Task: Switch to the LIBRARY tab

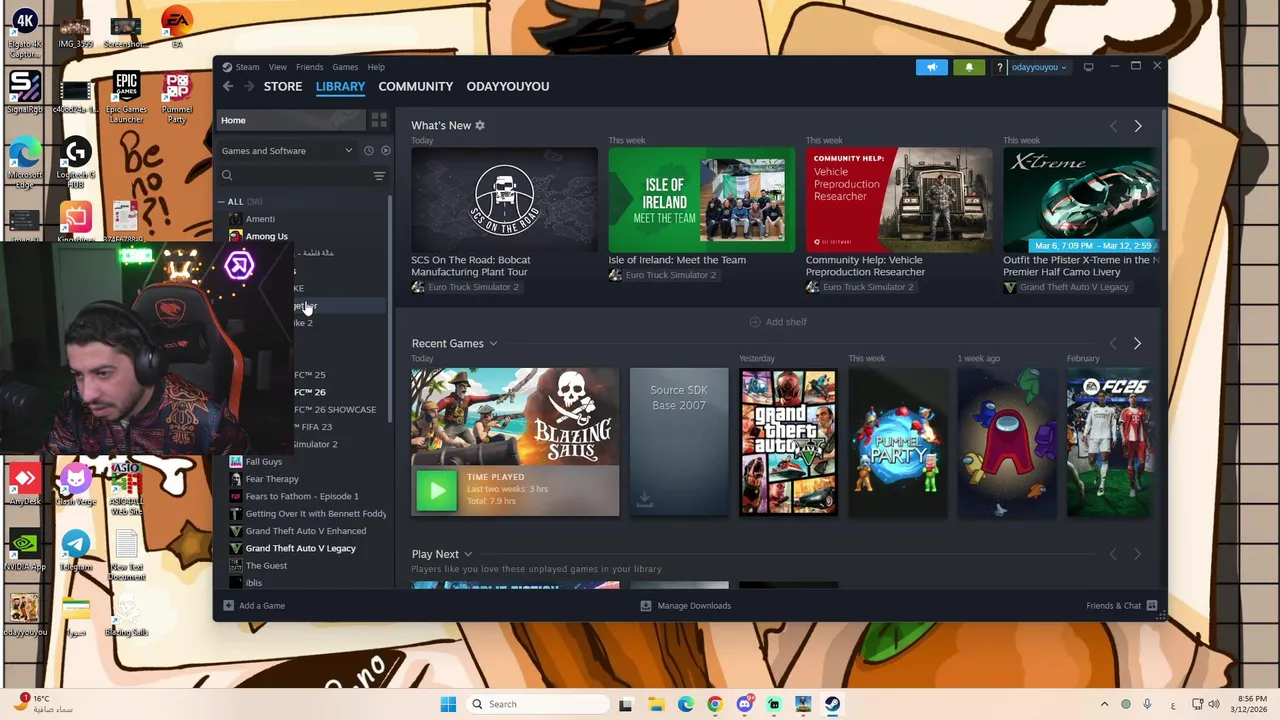Action: pyautogui.click(x=340, y=86)
